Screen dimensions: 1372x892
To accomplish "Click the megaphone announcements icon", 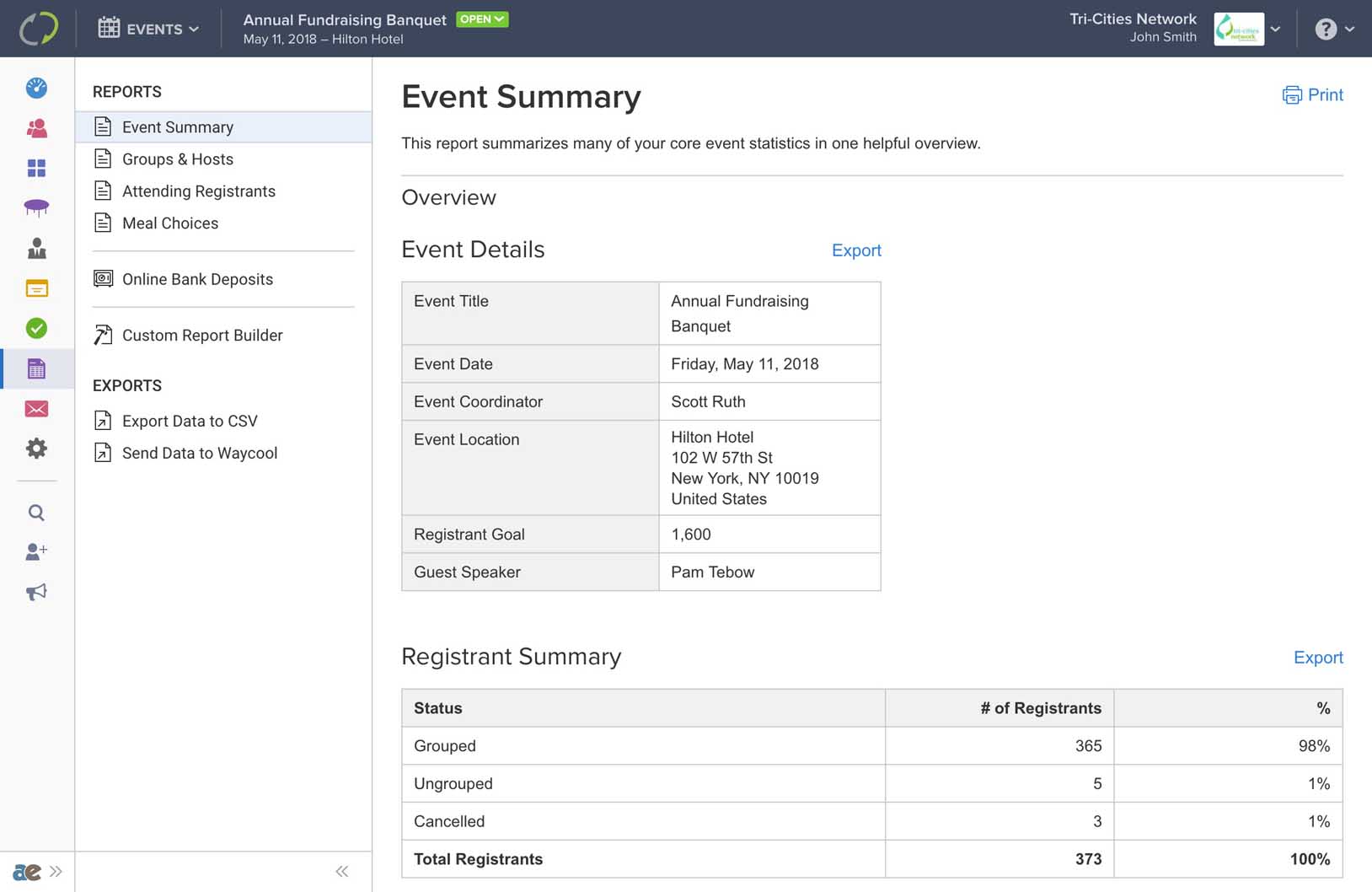I will [36, 592].
